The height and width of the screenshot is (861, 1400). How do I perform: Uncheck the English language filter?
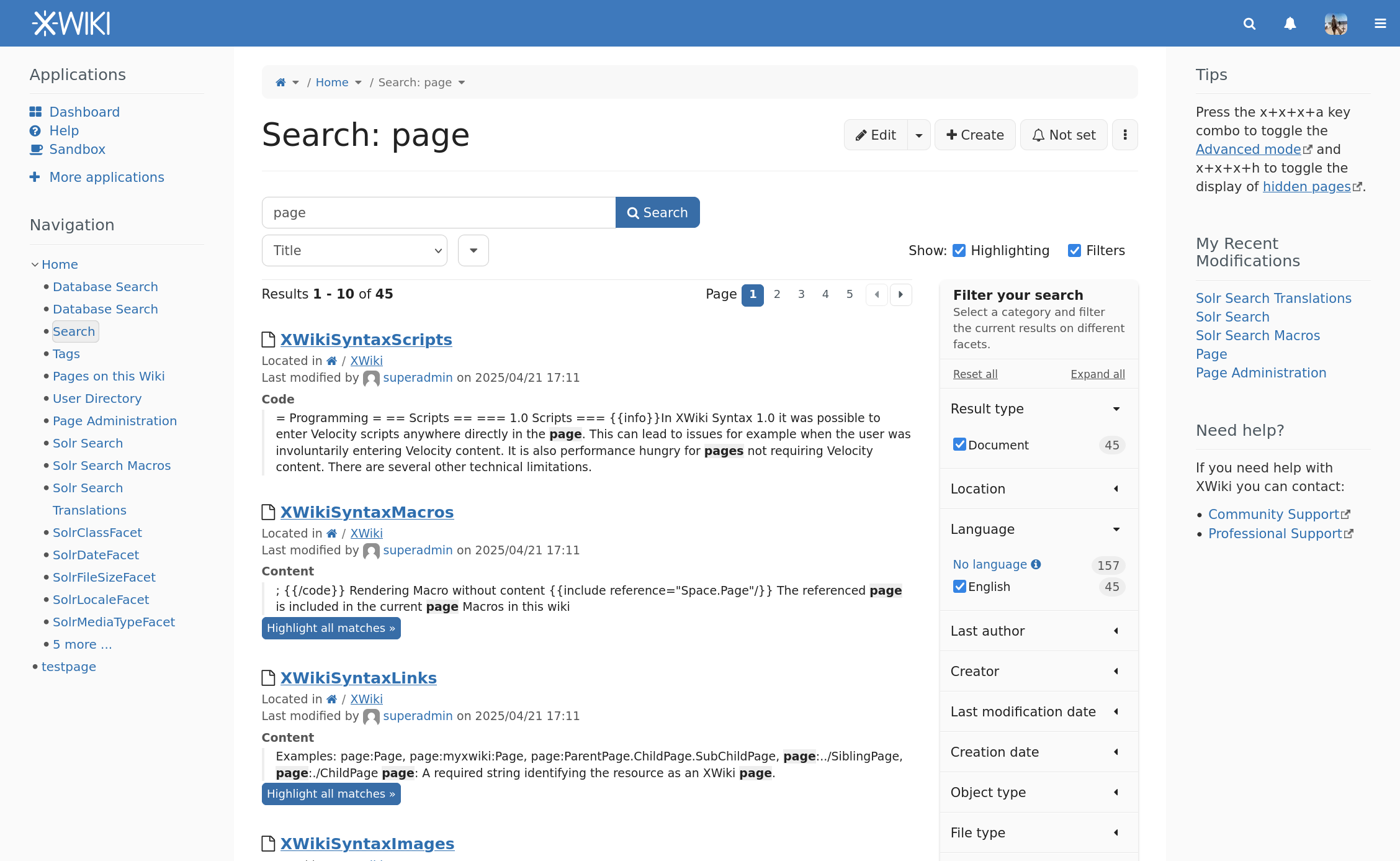[x=959, y=587]
